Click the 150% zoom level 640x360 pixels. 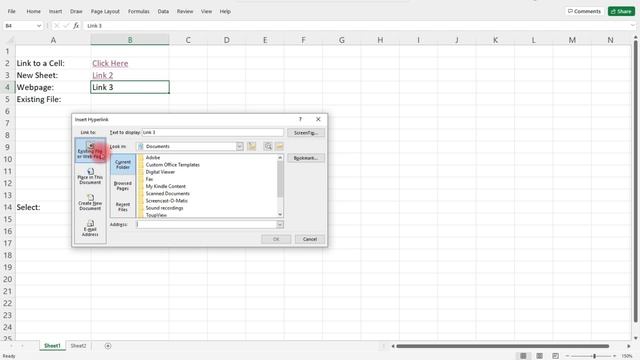(627, 356)
